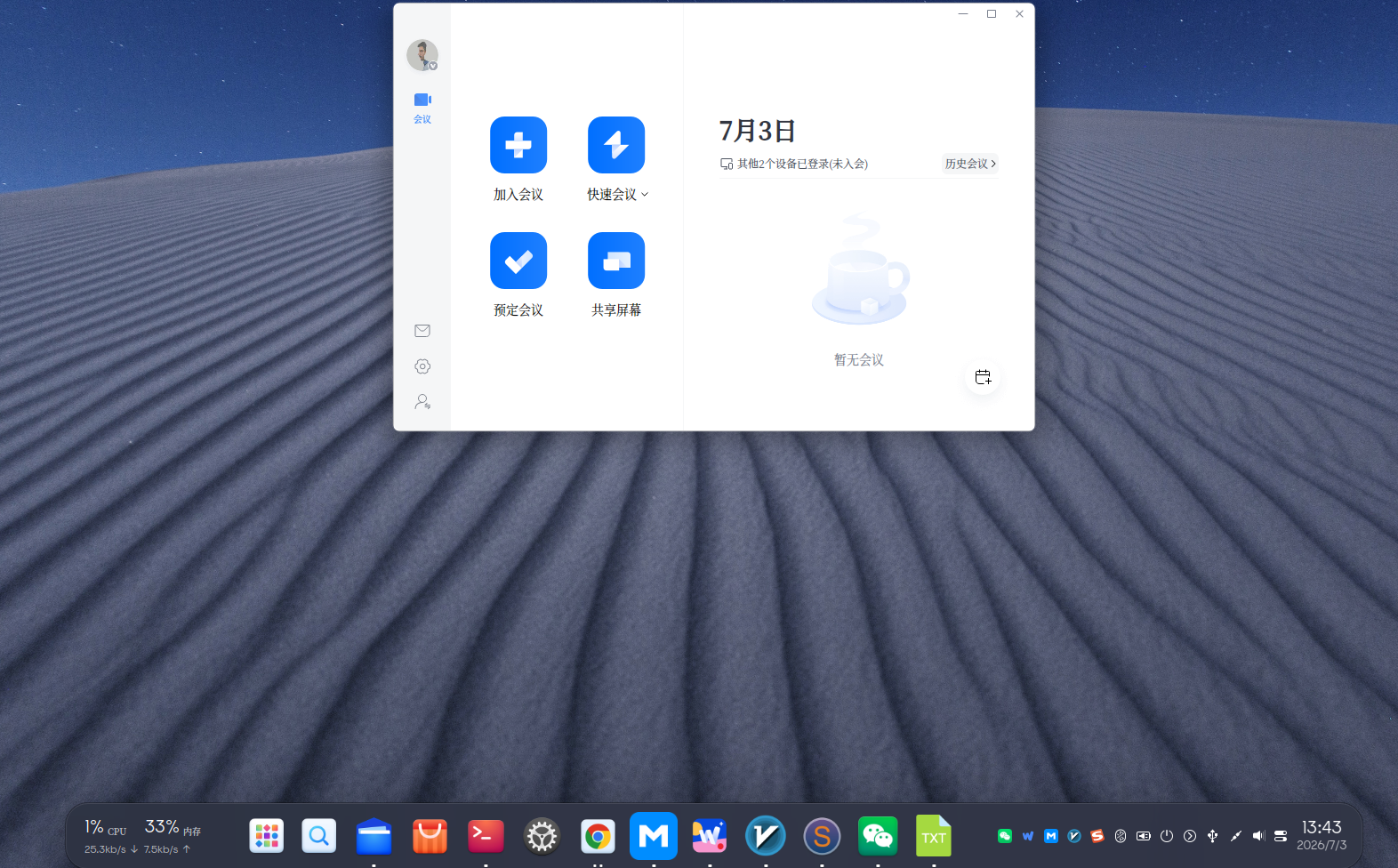This screenshot has height=868, width=1398.
Task: Click the USB device tray icon
Action: (1213, 836)
